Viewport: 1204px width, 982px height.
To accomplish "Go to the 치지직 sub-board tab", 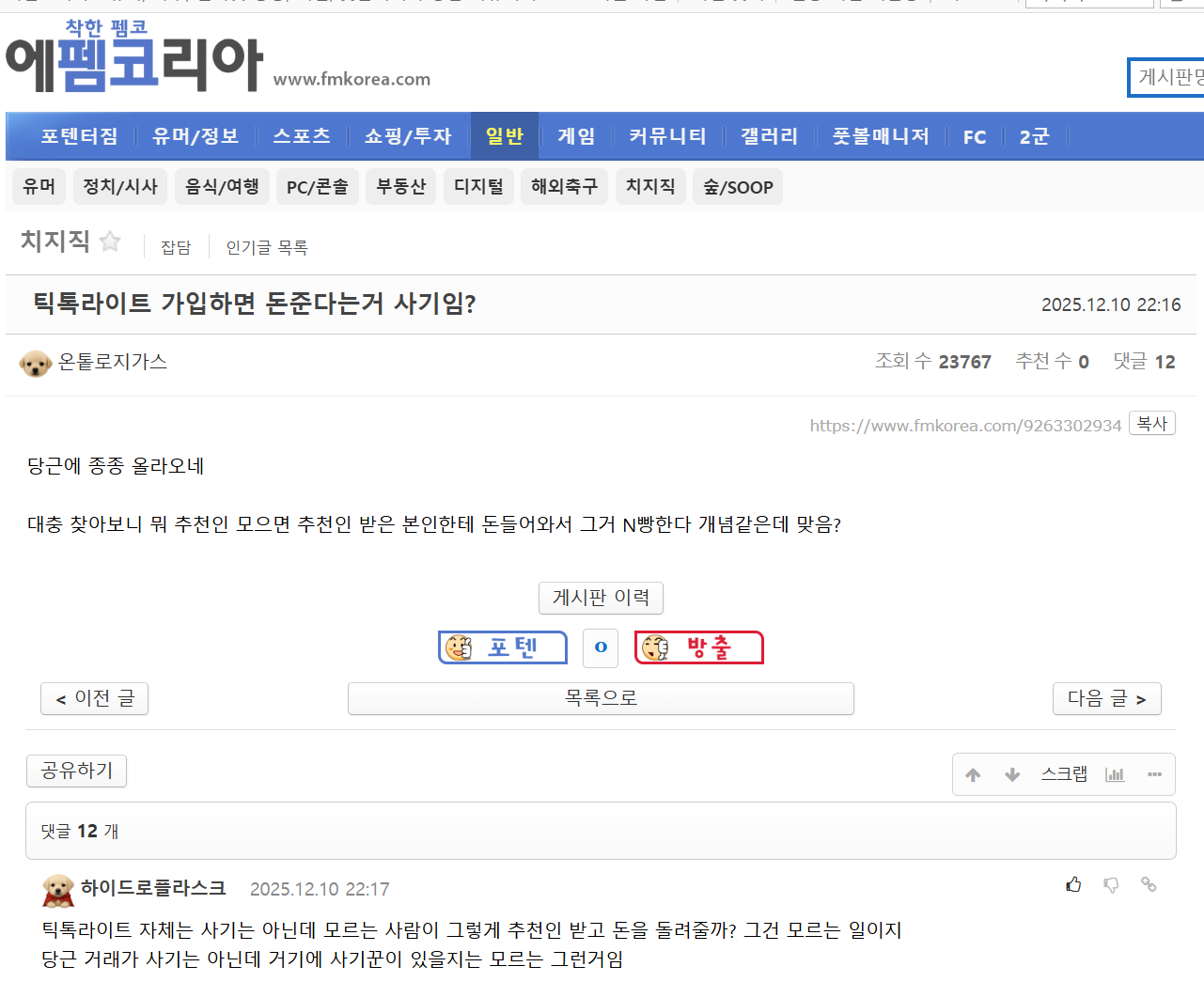I will (650, 187).
